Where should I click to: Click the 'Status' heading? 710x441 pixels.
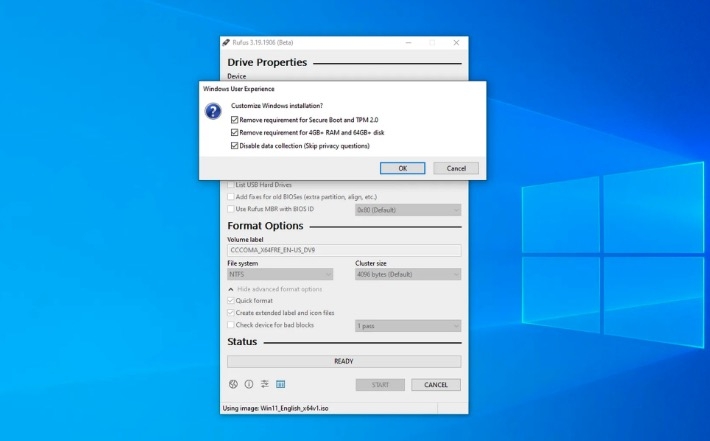(242, 342)
